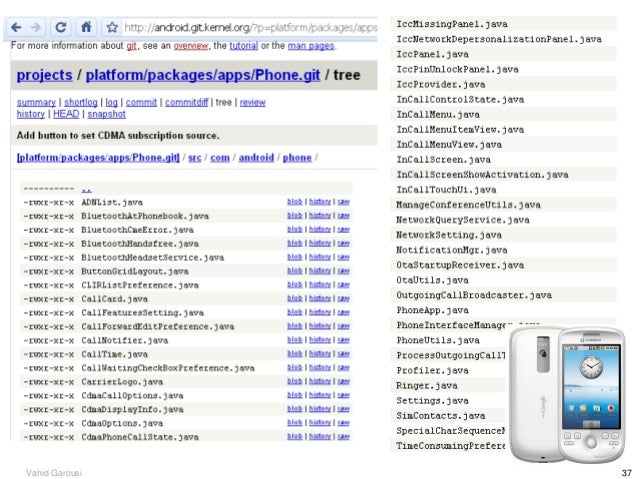The image size is (638, 479).
Task: Open blob link for CallForwardEditPreference.java
Action: (x=295, y=326)
